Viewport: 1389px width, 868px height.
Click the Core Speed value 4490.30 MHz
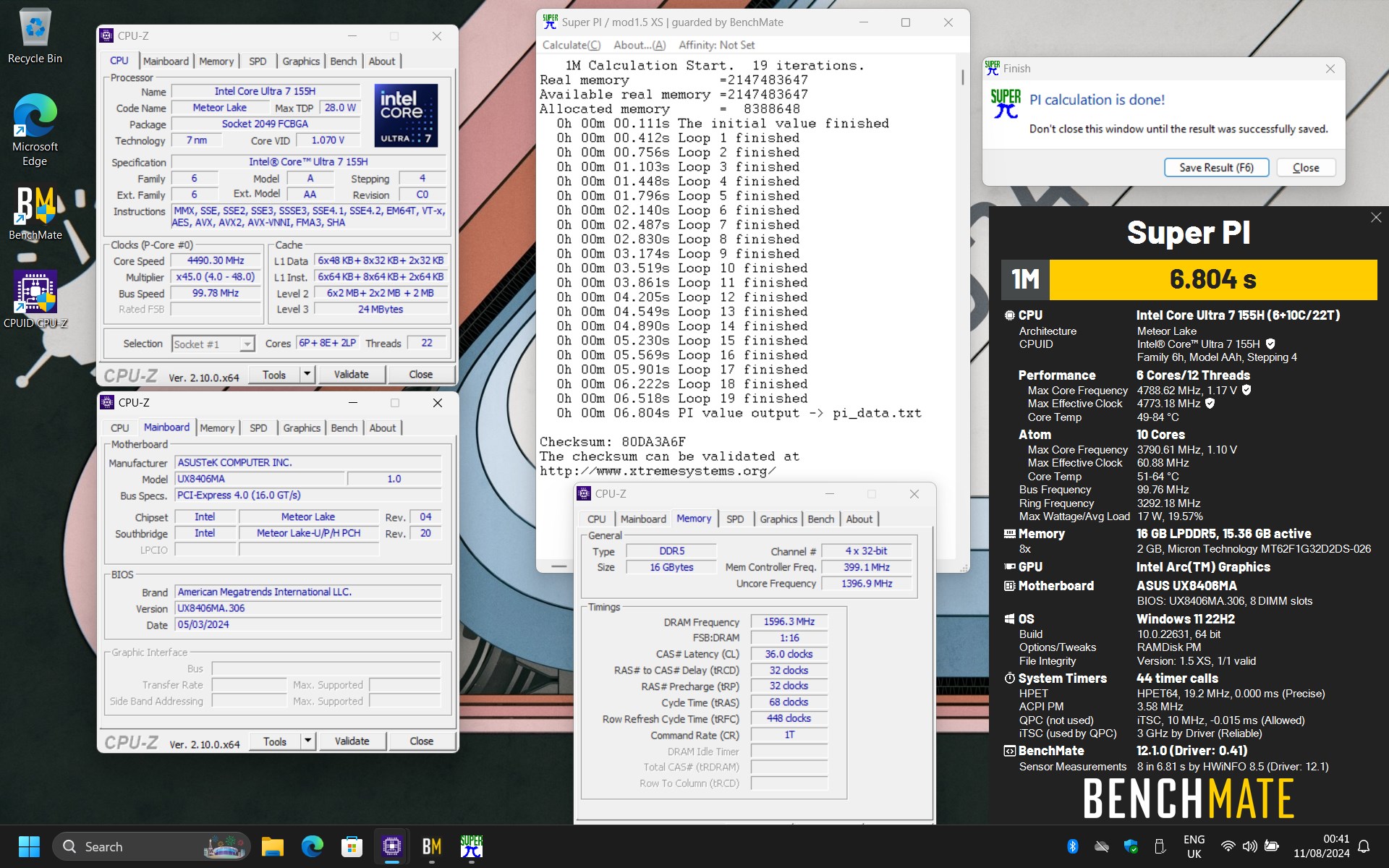[x=216, y=260]
